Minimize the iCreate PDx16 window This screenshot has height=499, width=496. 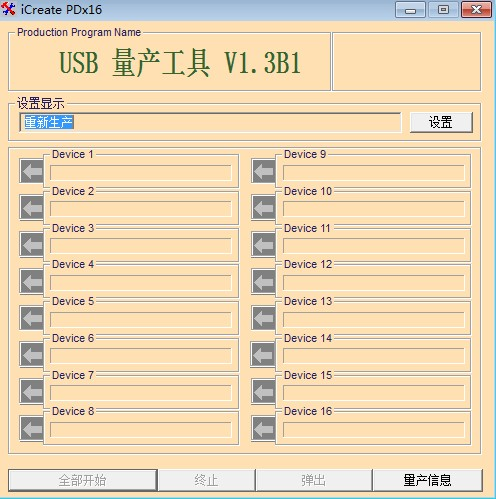(410, 9)
